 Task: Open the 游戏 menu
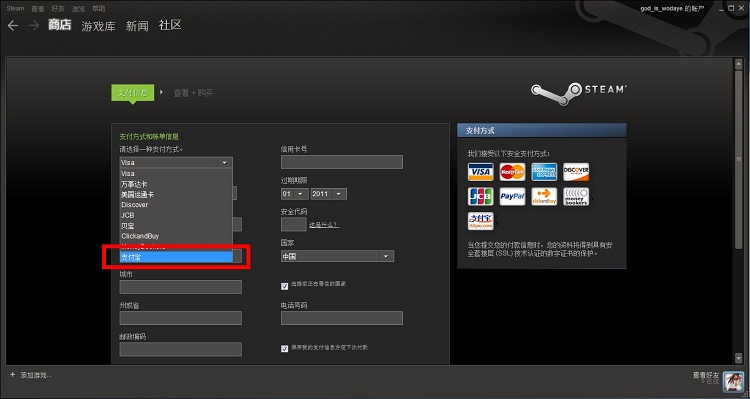pos(78,9)
